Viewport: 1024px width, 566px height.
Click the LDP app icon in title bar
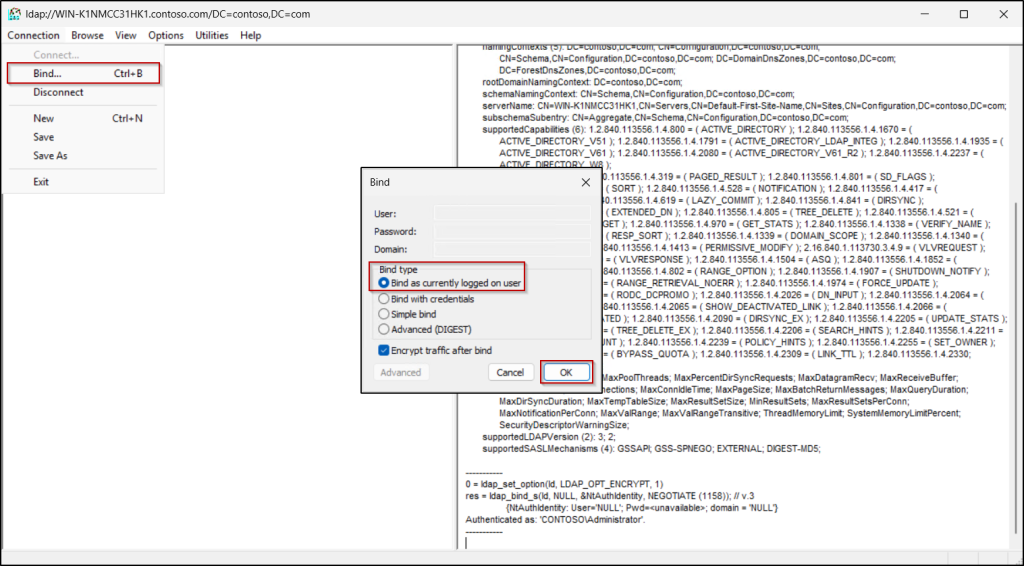(x=15, y=14)
